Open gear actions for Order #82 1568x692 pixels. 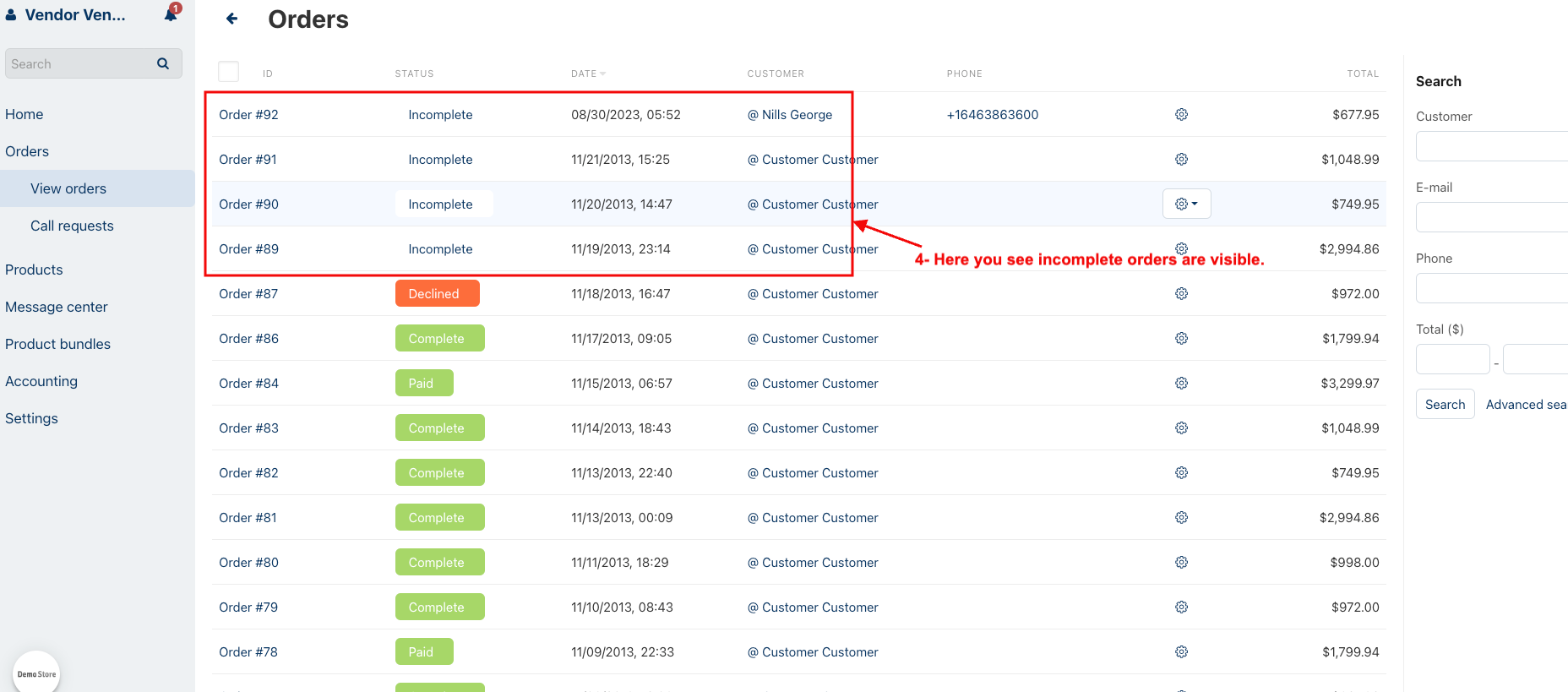[x=1181, y=472]
